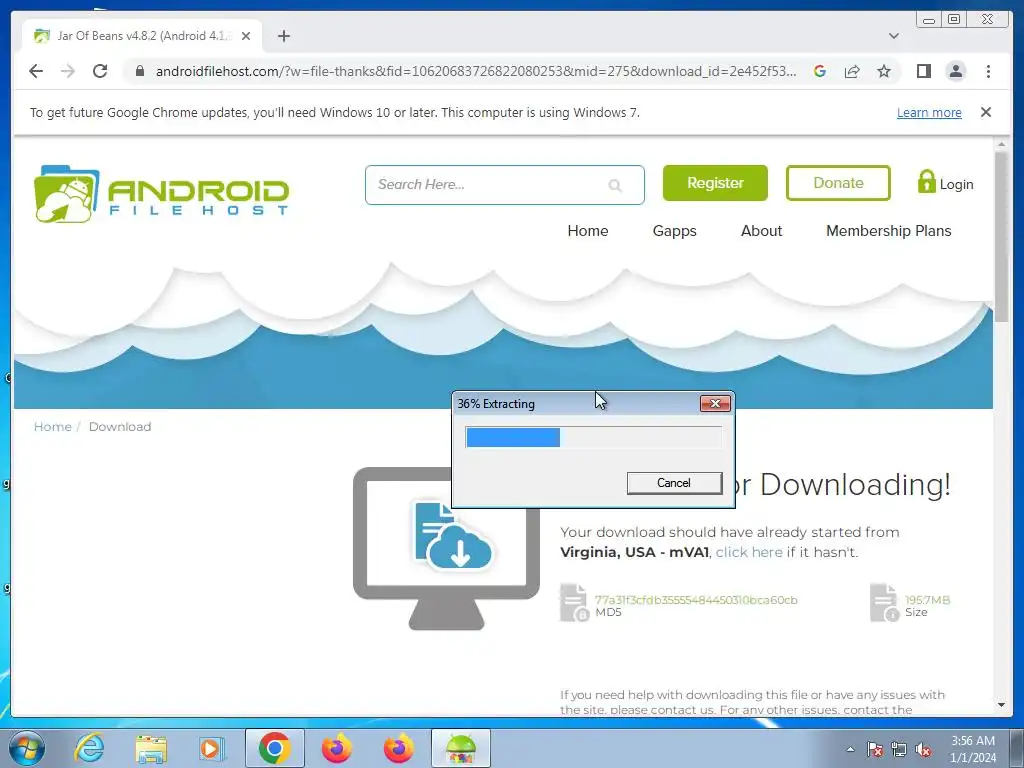Click the monitor cloud download illustration
Viewport: 1024px width, 768px height.
(x=446, y=549)
